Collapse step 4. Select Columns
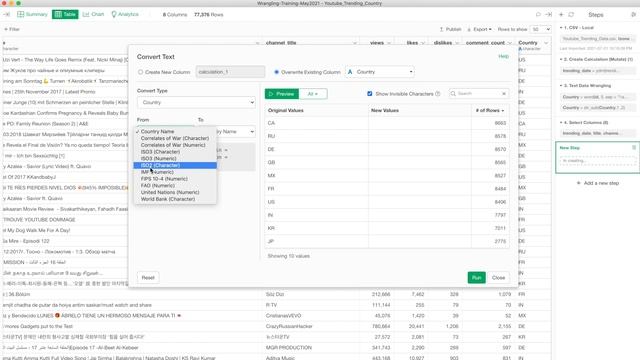This screenshot has width=640, height=360. pos(561,122)
